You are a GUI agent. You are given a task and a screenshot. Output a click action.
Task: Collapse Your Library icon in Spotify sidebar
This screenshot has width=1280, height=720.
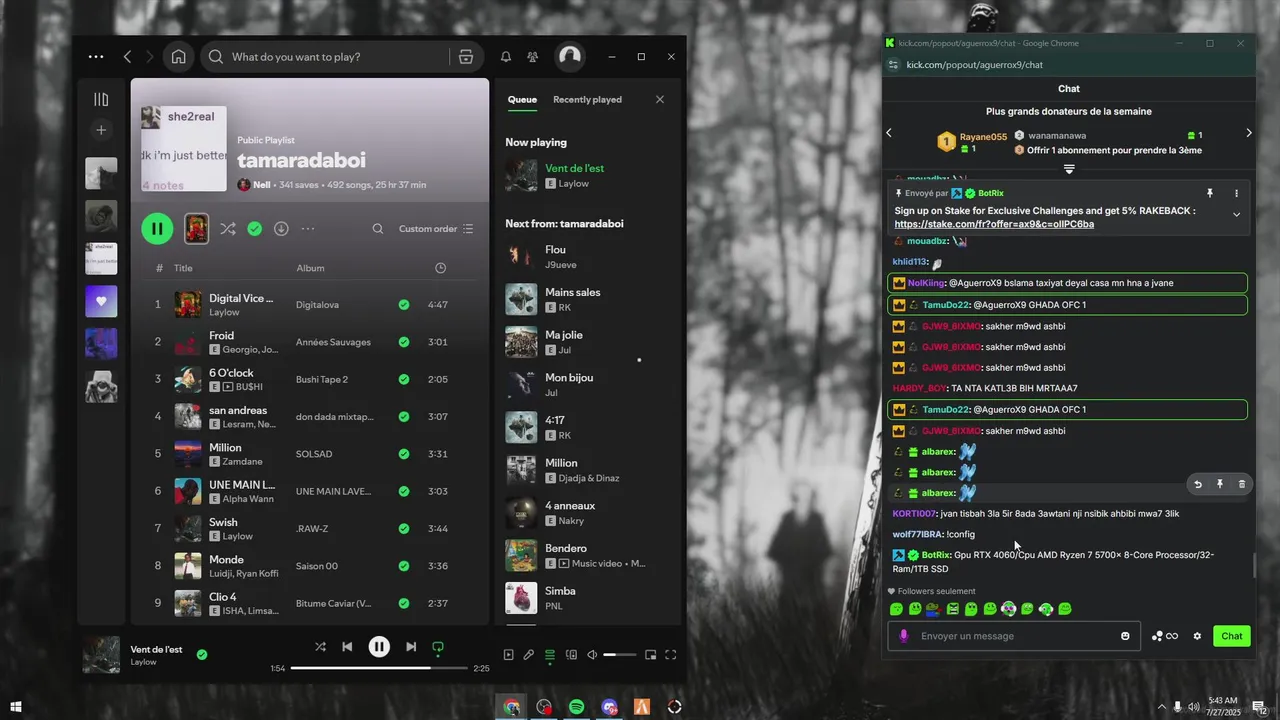101,99
